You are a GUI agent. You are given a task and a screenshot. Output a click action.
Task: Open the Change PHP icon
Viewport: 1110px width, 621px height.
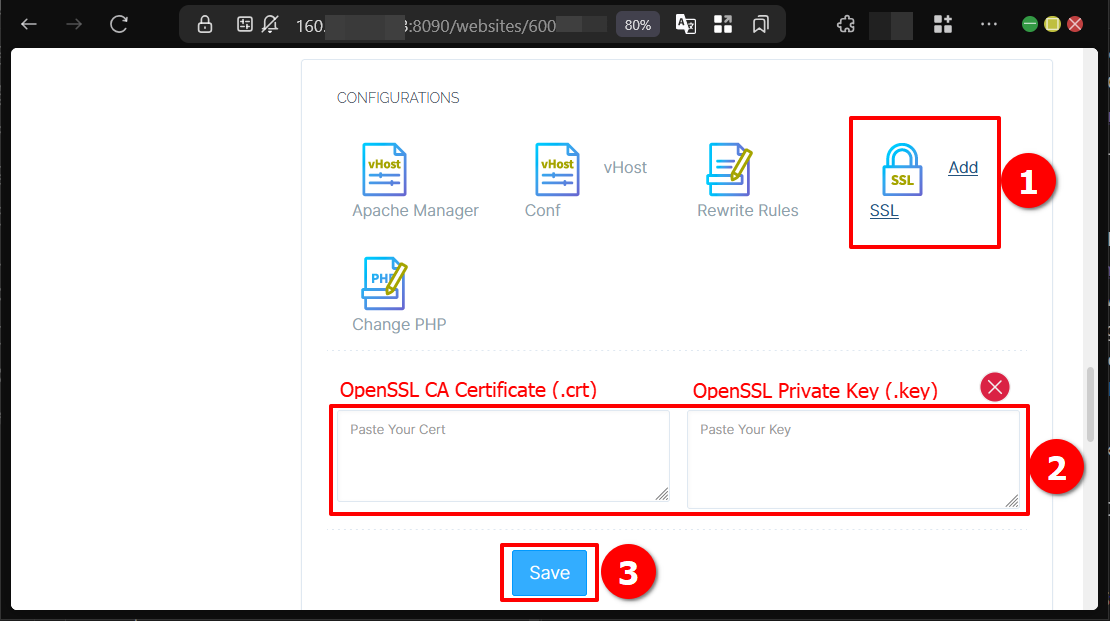click(384, 283)
